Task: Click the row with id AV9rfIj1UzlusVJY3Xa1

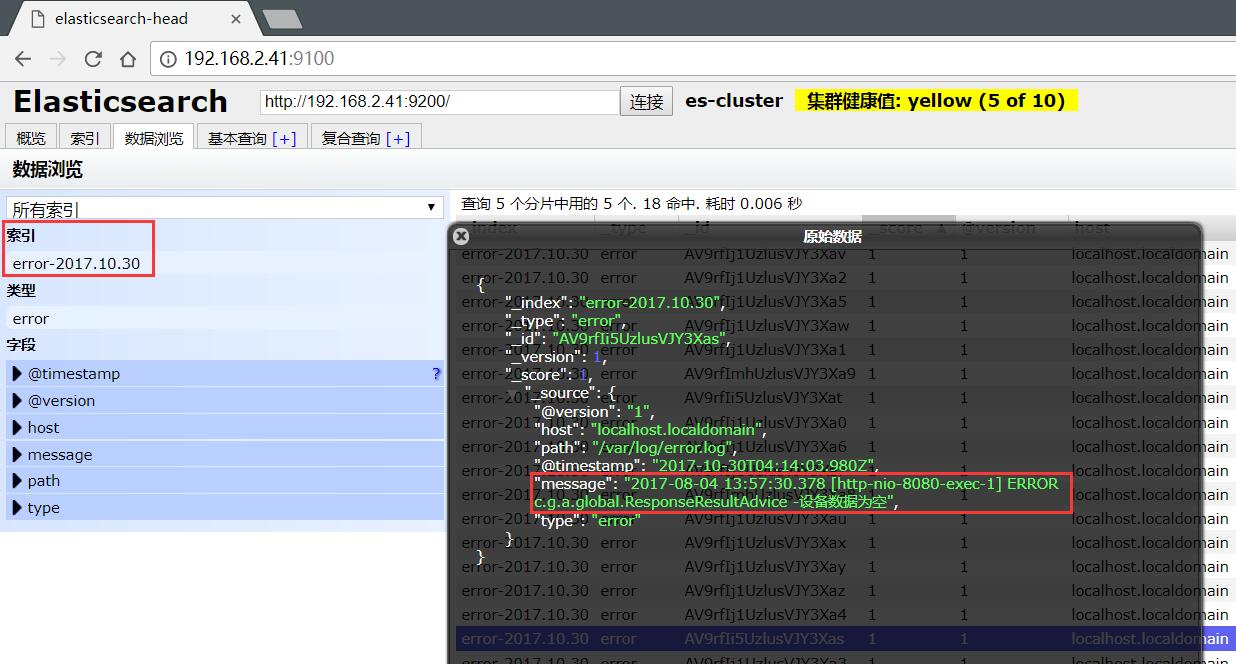Action: (845, 350)
